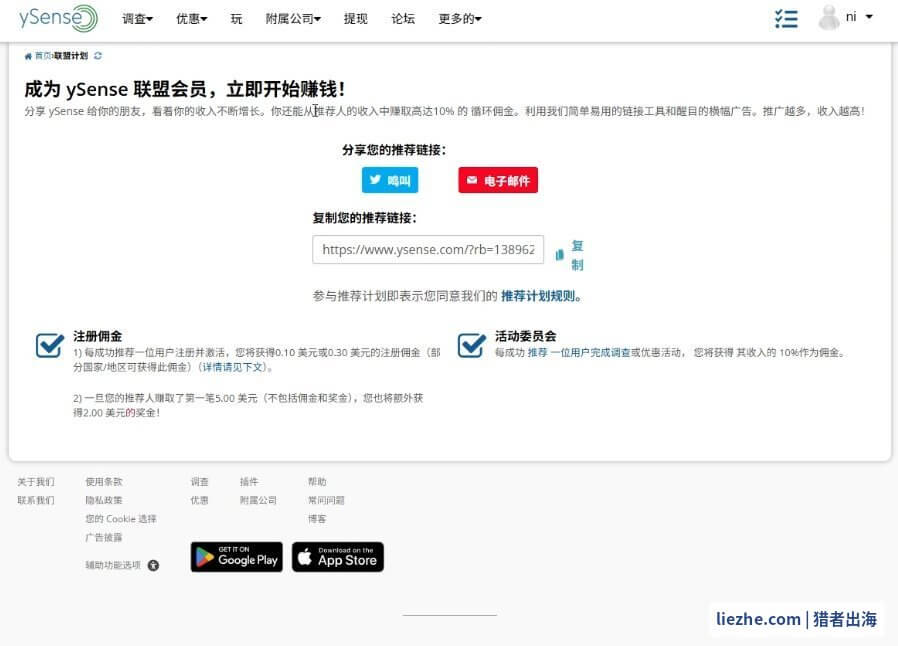The height and width of the screenshot is (646, 898).
Task: Open 帮助 footer link
Action: pos(317,482)
